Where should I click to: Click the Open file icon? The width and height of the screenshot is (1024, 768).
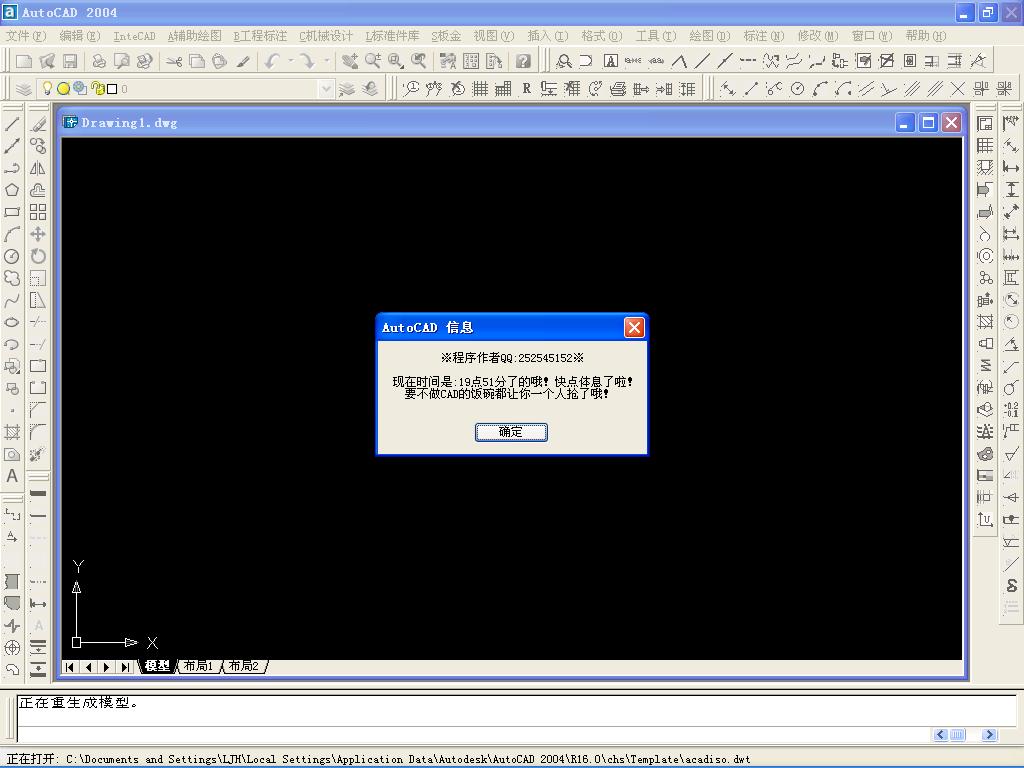click(x=47, y=61)
